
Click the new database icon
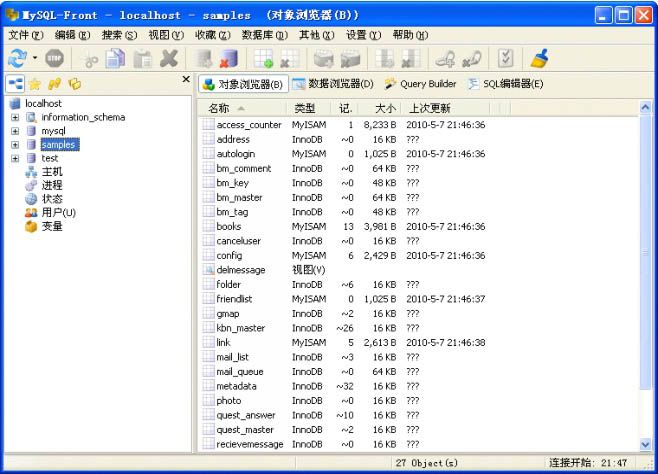pos(204,58)
